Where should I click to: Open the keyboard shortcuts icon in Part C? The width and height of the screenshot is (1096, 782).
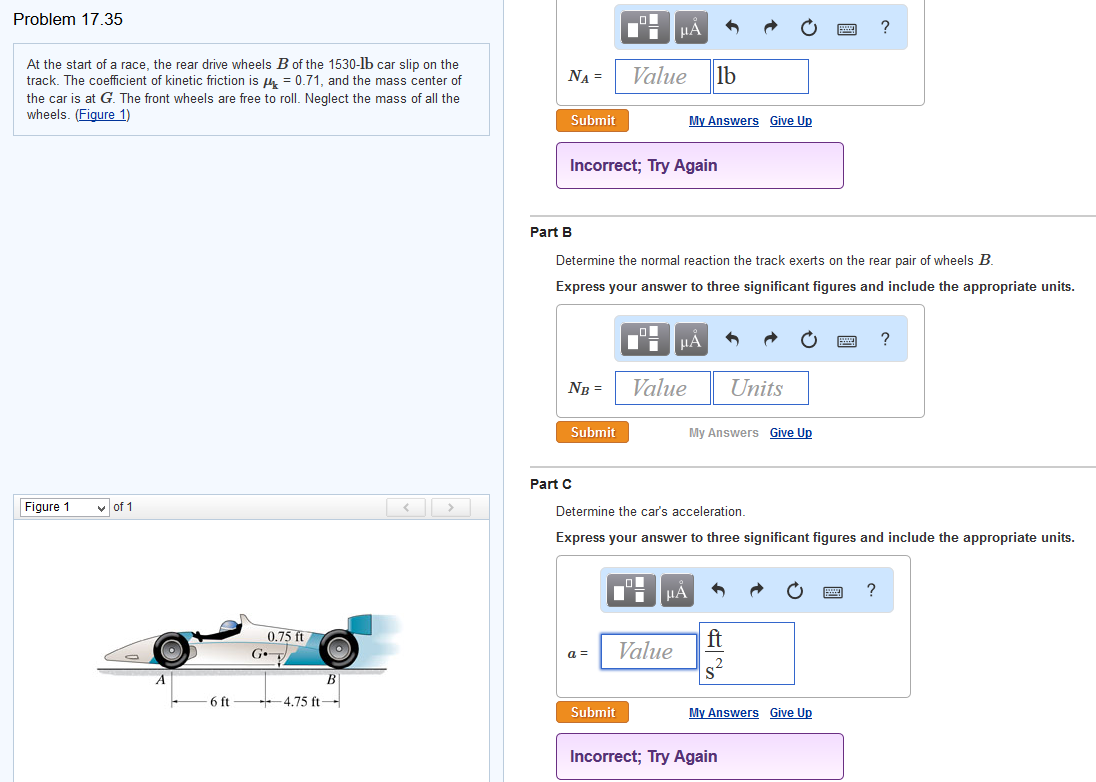833,590
